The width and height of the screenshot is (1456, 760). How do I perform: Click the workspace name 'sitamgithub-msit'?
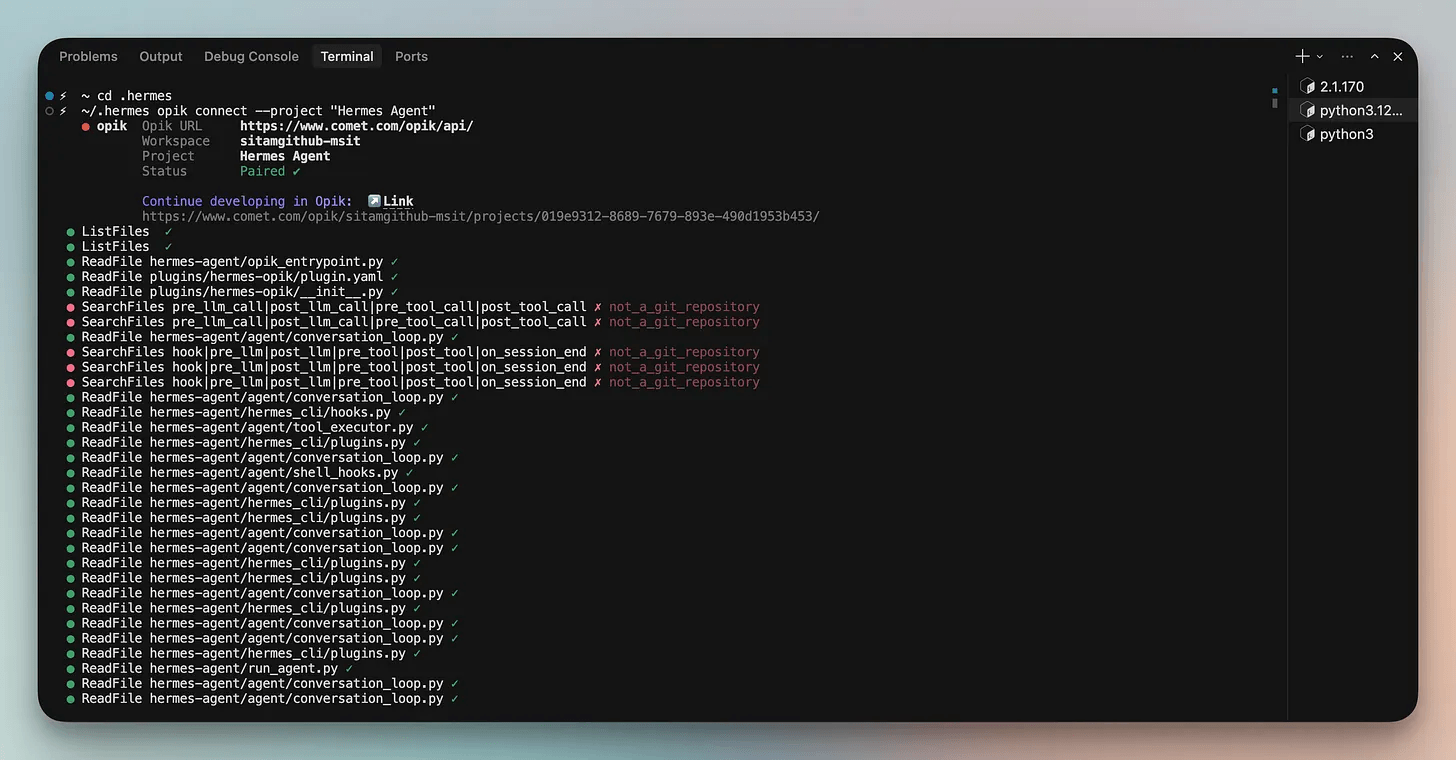click(x=300, y=141)
